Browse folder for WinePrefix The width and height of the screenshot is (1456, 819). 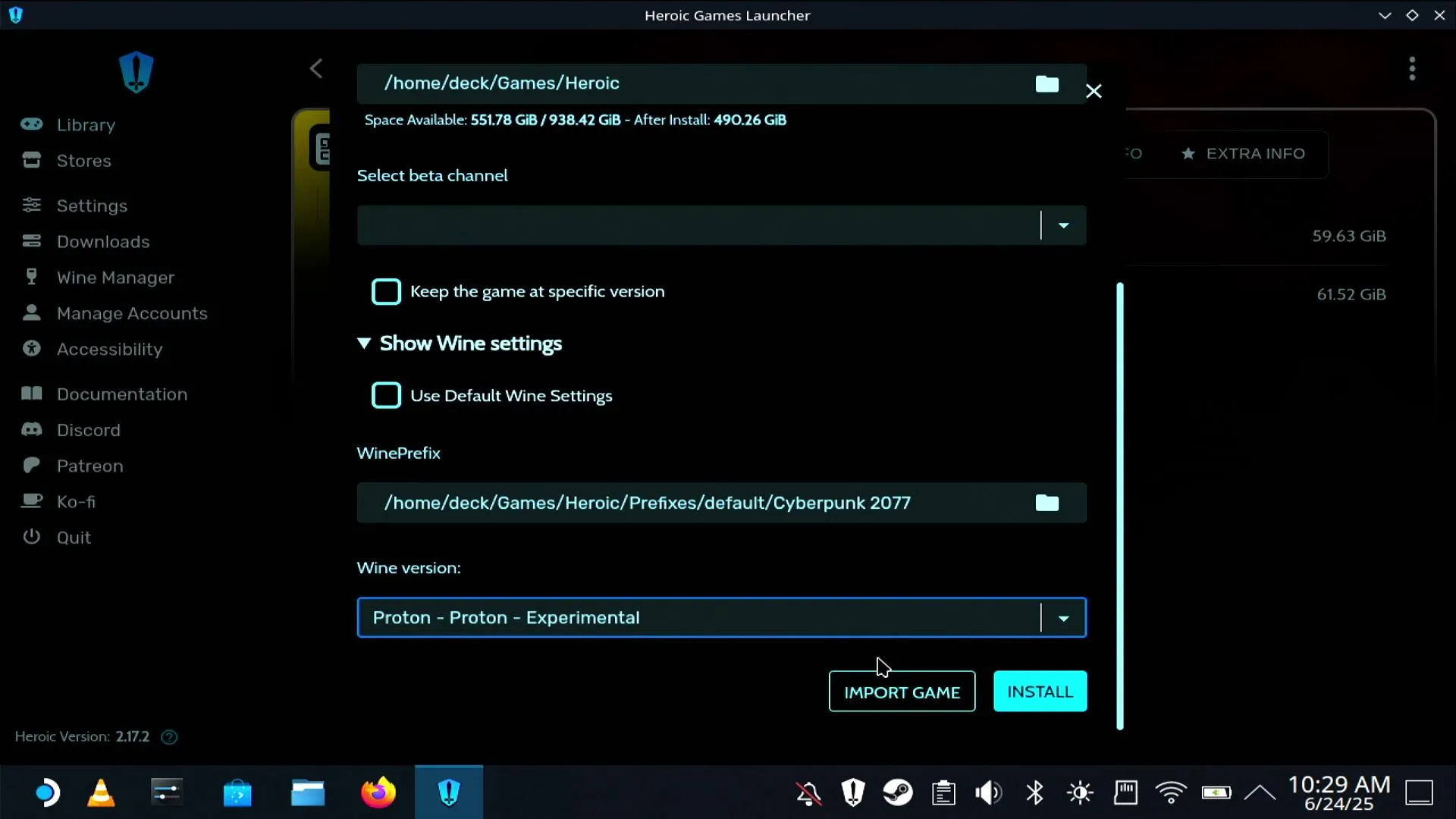click(x=1047, y=503)
